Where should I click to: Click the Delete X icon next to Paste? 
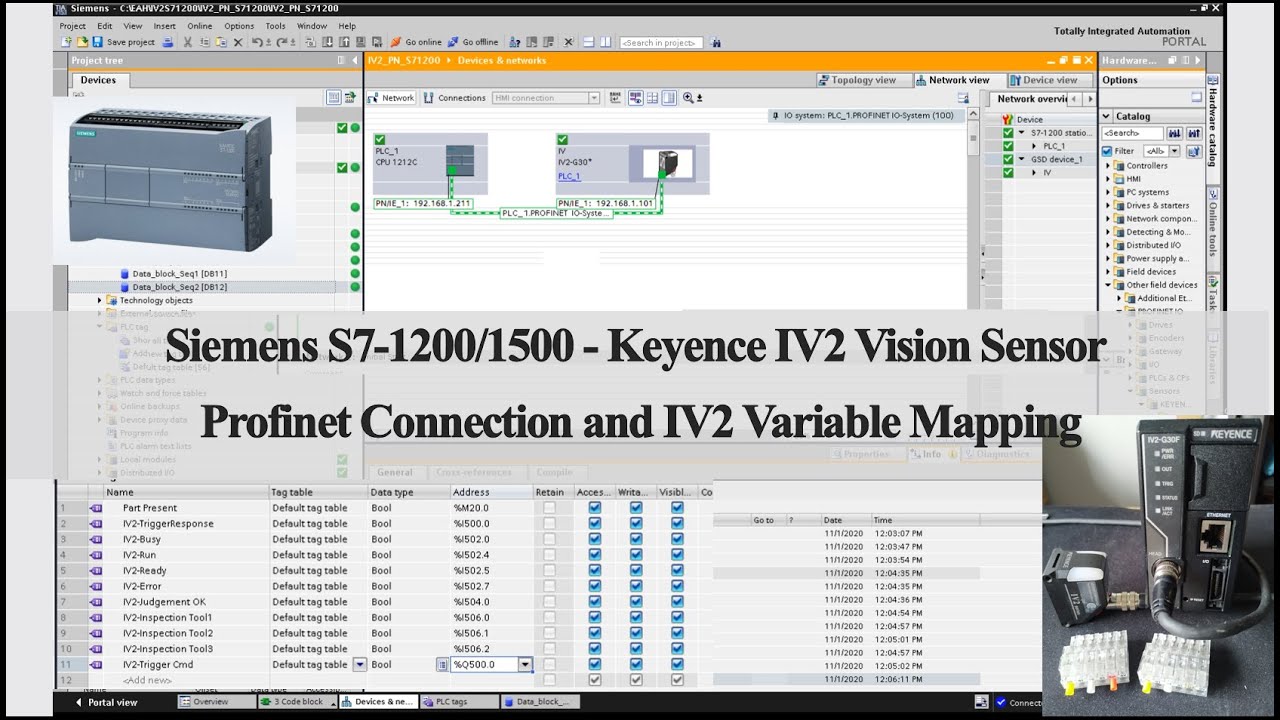click(237, 42)
